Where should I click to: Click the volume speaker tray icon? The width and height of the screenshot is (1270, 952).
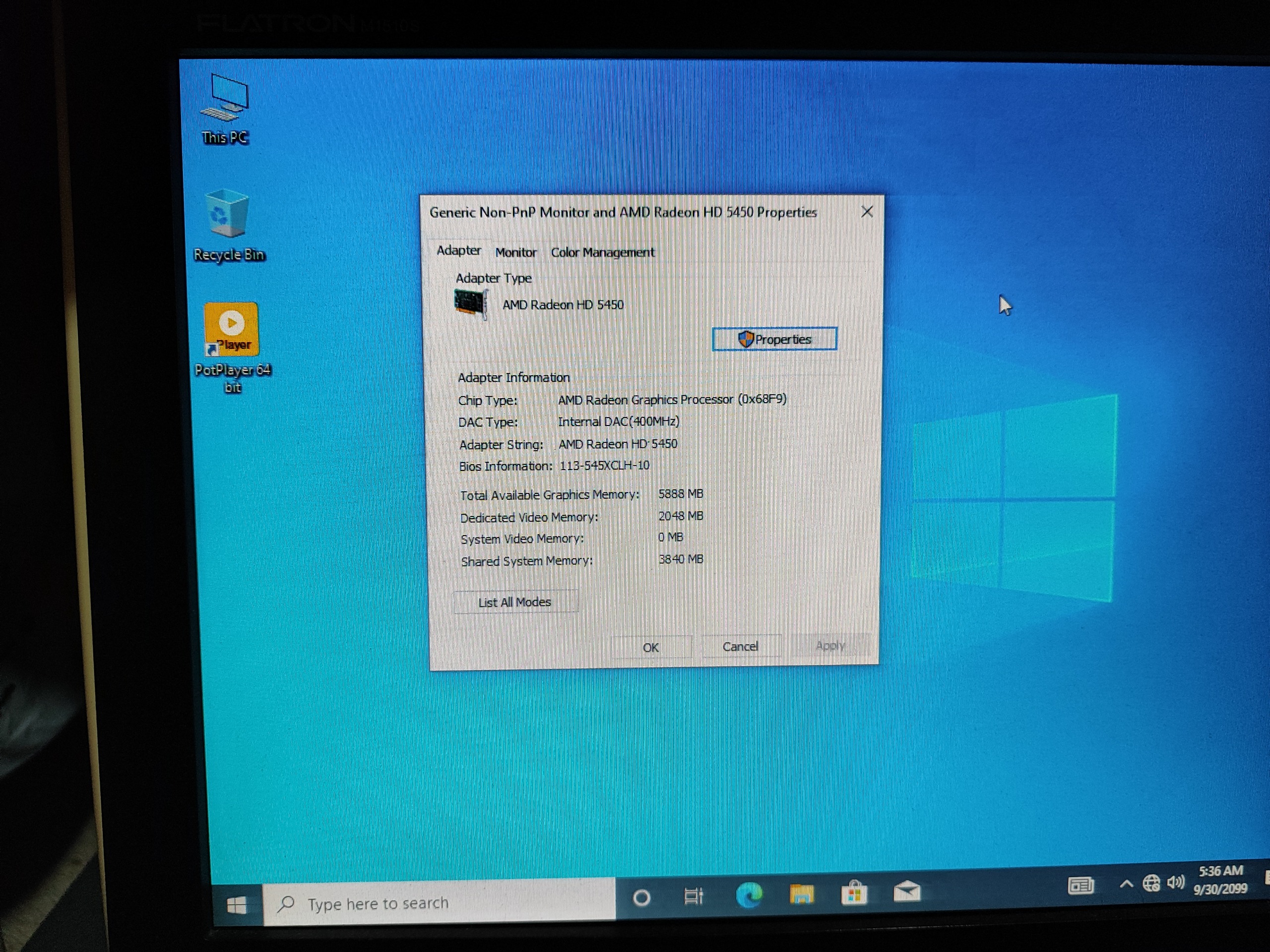pyautogui.click(x=1175, y=882)
